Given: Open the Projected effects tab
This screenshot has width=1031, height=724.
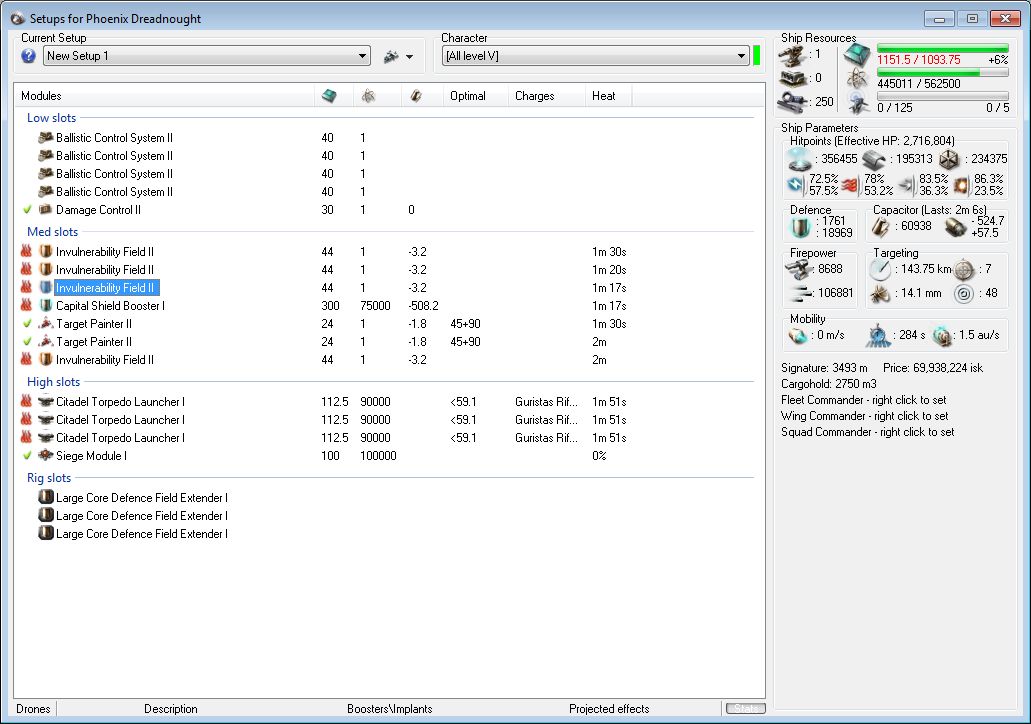Looking at the screenshot, I should tap(608, 709).
